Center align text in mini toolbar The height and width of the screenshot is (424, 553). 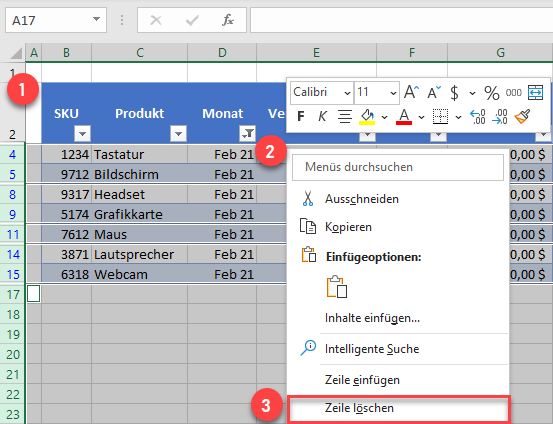345,116
